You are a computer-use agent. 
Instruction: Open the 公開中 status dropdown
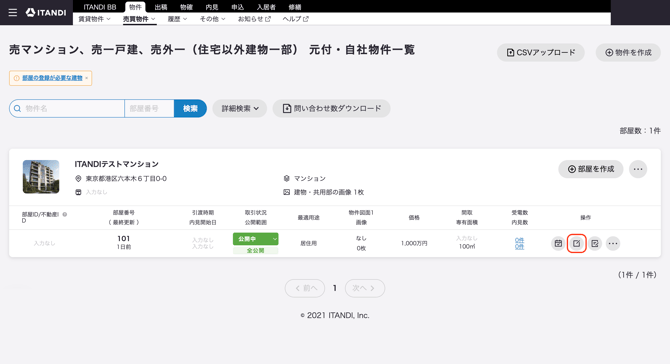click(256, 239)
